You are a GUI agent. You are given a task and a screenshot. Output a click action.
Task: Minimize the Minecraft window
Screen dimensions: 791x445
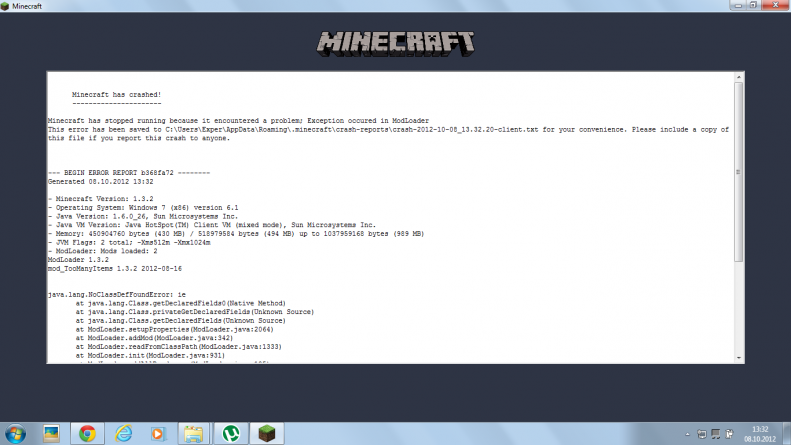(x=738, y=5)
